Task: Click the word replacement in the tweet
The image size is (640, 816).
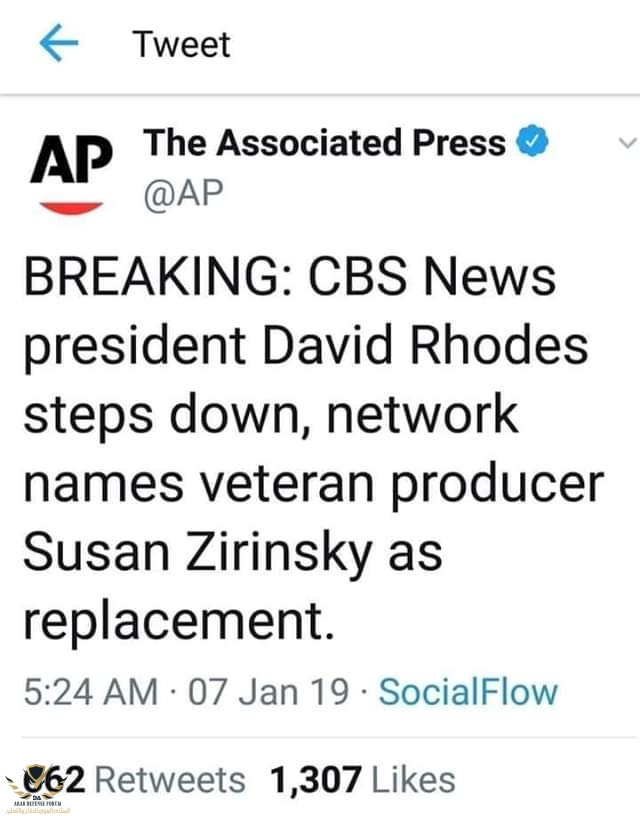Action: tap(175, 622)
